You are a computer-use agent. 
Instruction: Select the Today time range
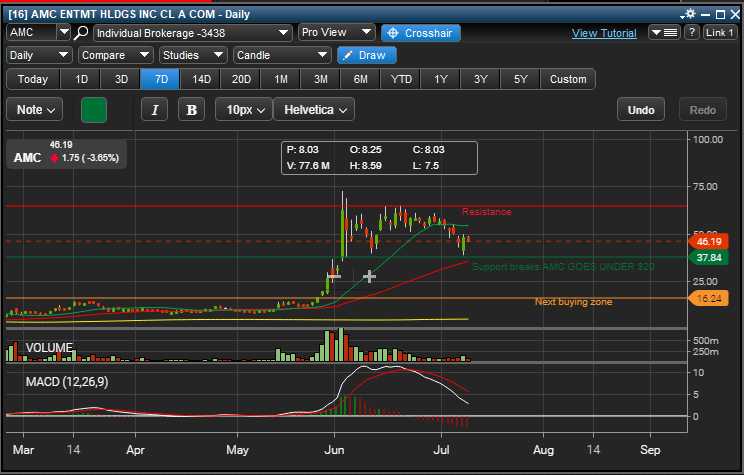[x=33, y=79]
